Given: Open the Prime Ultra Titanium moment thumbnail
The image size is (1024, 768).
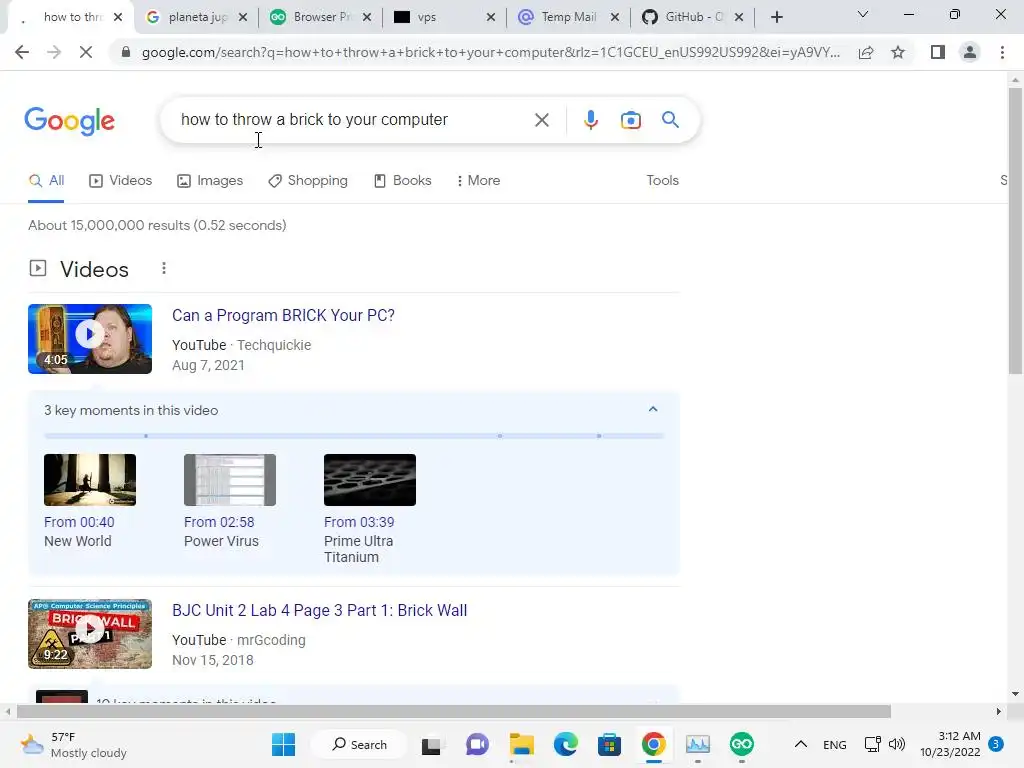Looking at the screenshot, I should 370,480.
